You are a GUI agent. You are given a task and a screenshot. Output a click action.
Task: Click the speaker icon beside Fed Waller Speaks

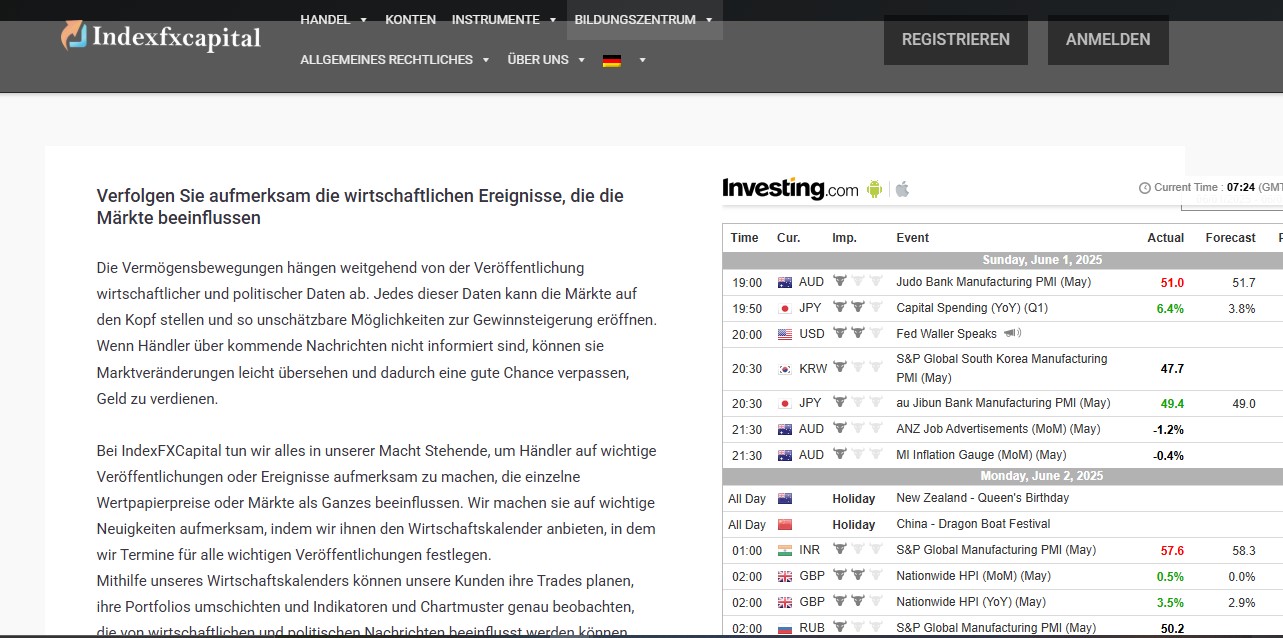[1012, 334]
